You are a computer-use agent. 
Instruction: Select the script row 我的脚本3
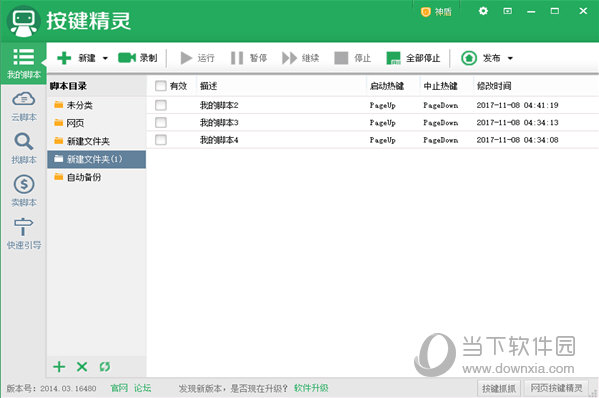tap(372, 123)
